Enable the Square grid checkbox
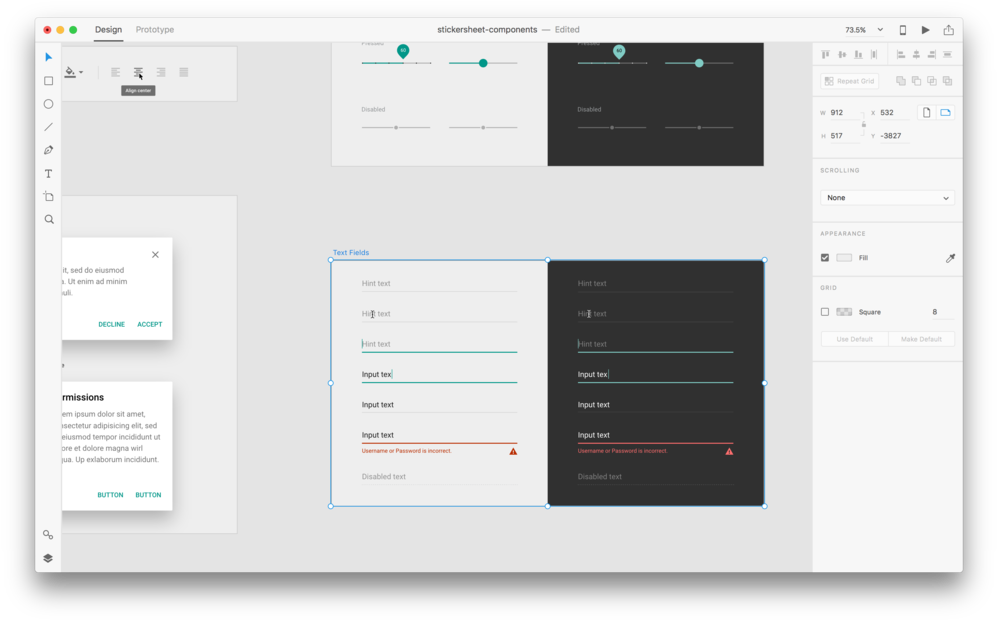Image resolution: width=997 pixels, height=620 pixels. click(x=825, y=312)
